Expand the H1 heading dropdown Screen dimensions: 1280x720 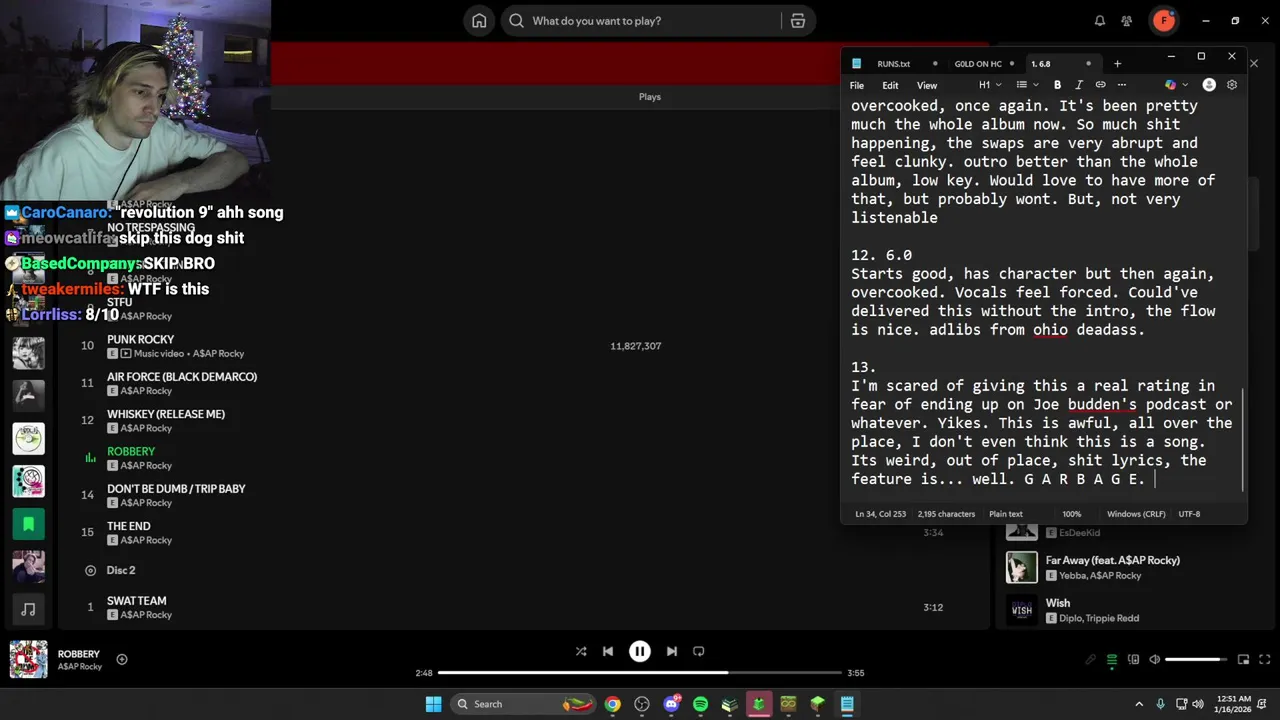pyautogui.click(x=990, y=85)
